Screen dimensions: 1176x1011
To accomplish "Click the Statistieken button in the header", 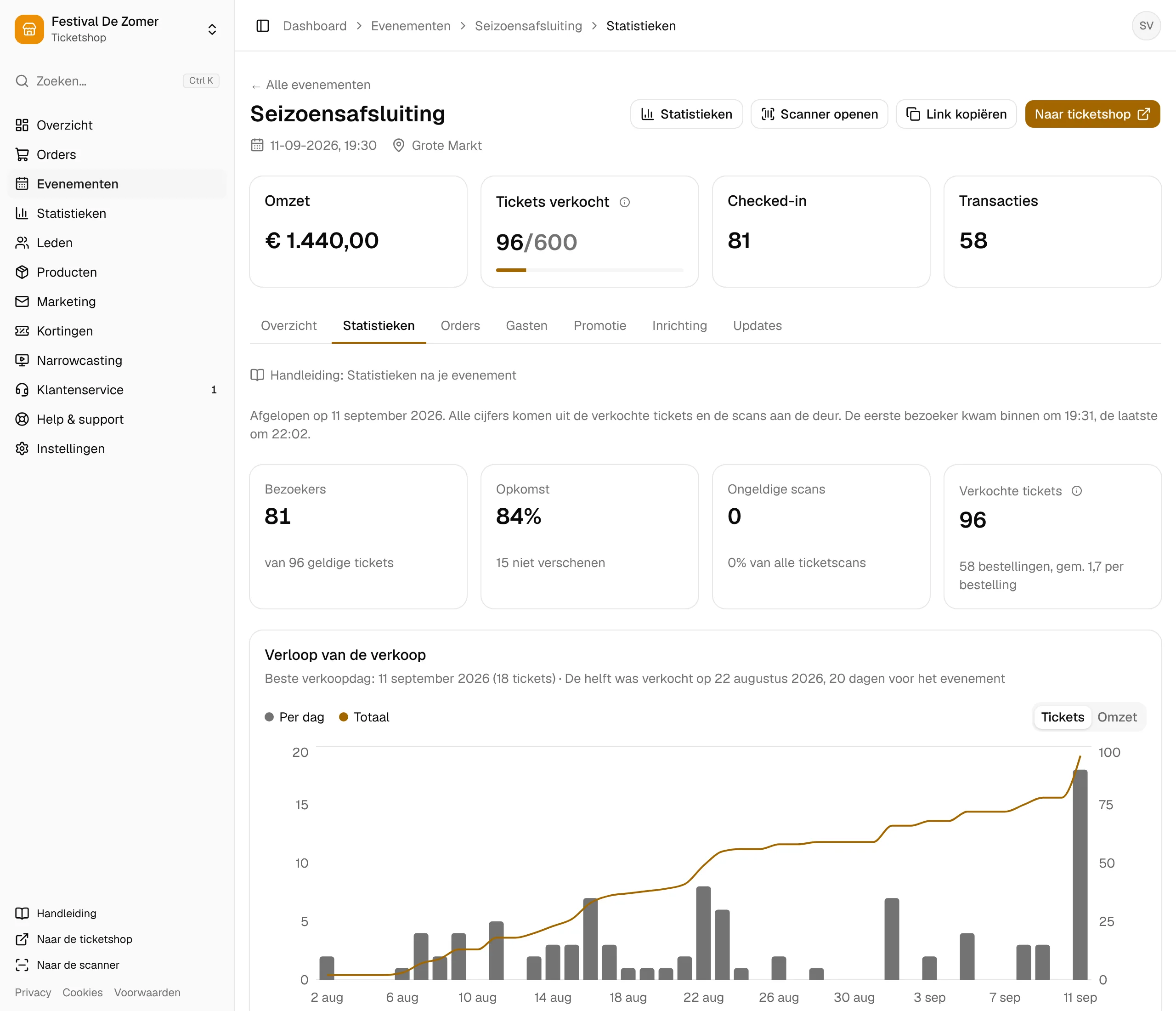I will (x=686, y=114).
